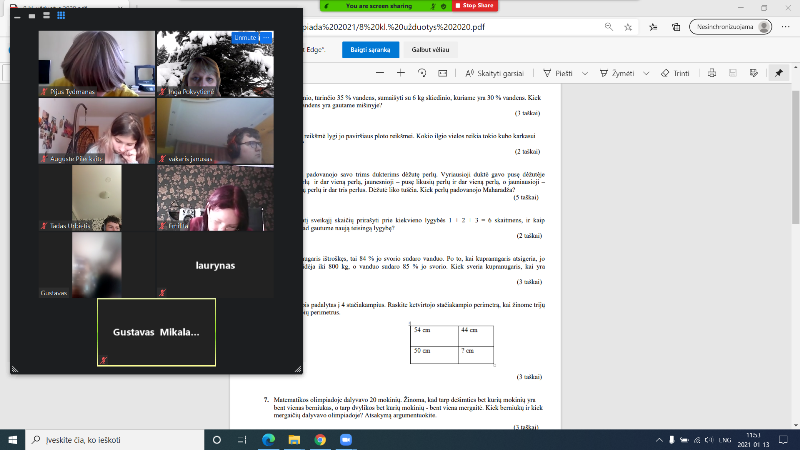Zoom in the PDF with plus icon
The image size is (800, 450).
pyautogui.click(x=401, y=73)
